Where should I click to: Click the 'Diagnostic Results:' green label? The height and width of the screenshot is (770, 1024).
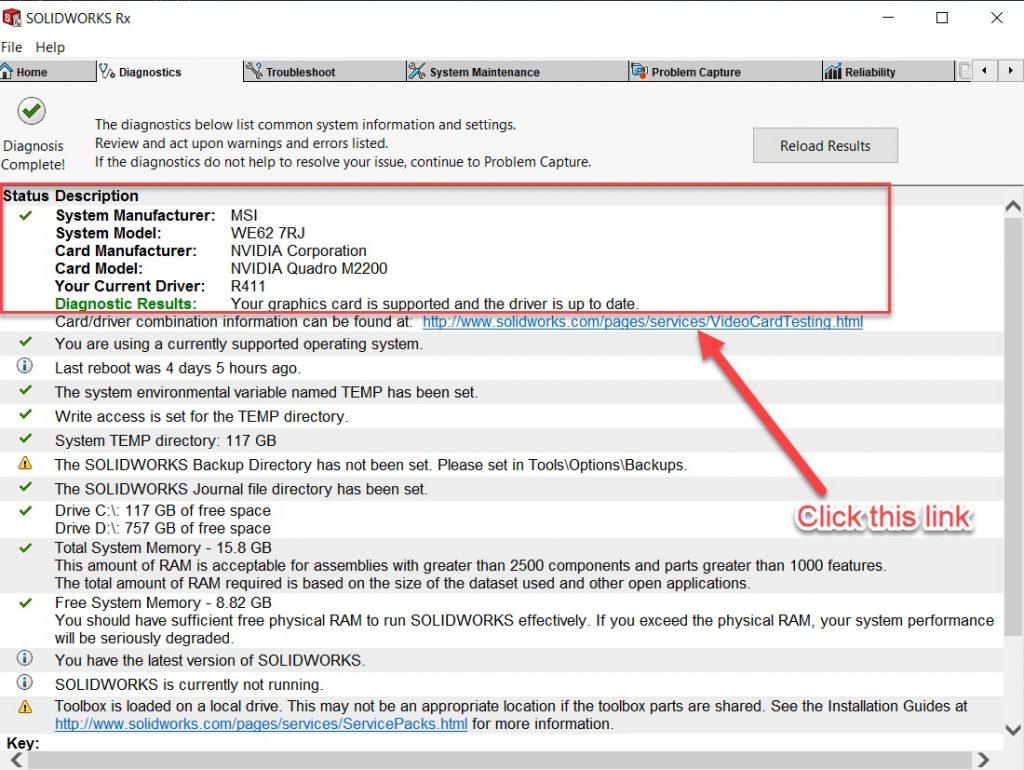pos(125,304)
